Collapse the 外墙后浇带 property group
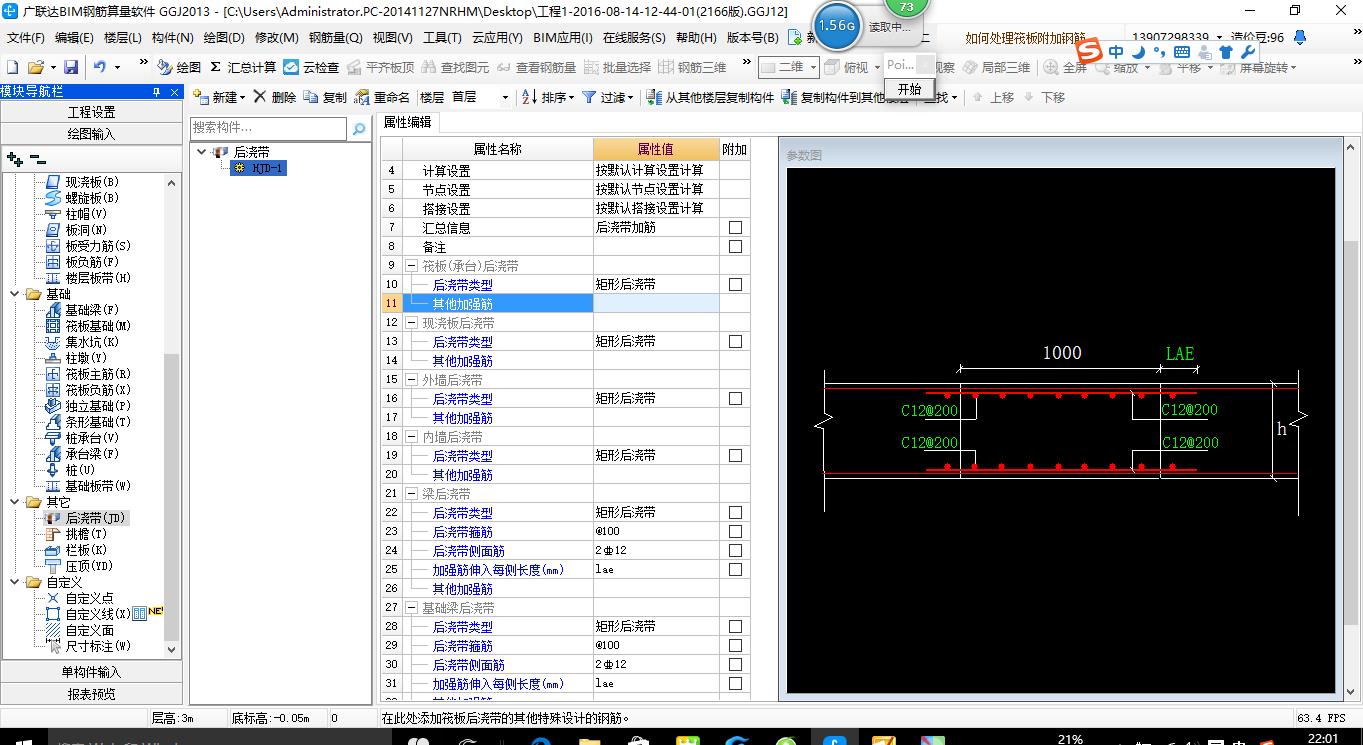1363x745 pixels. 411,380
